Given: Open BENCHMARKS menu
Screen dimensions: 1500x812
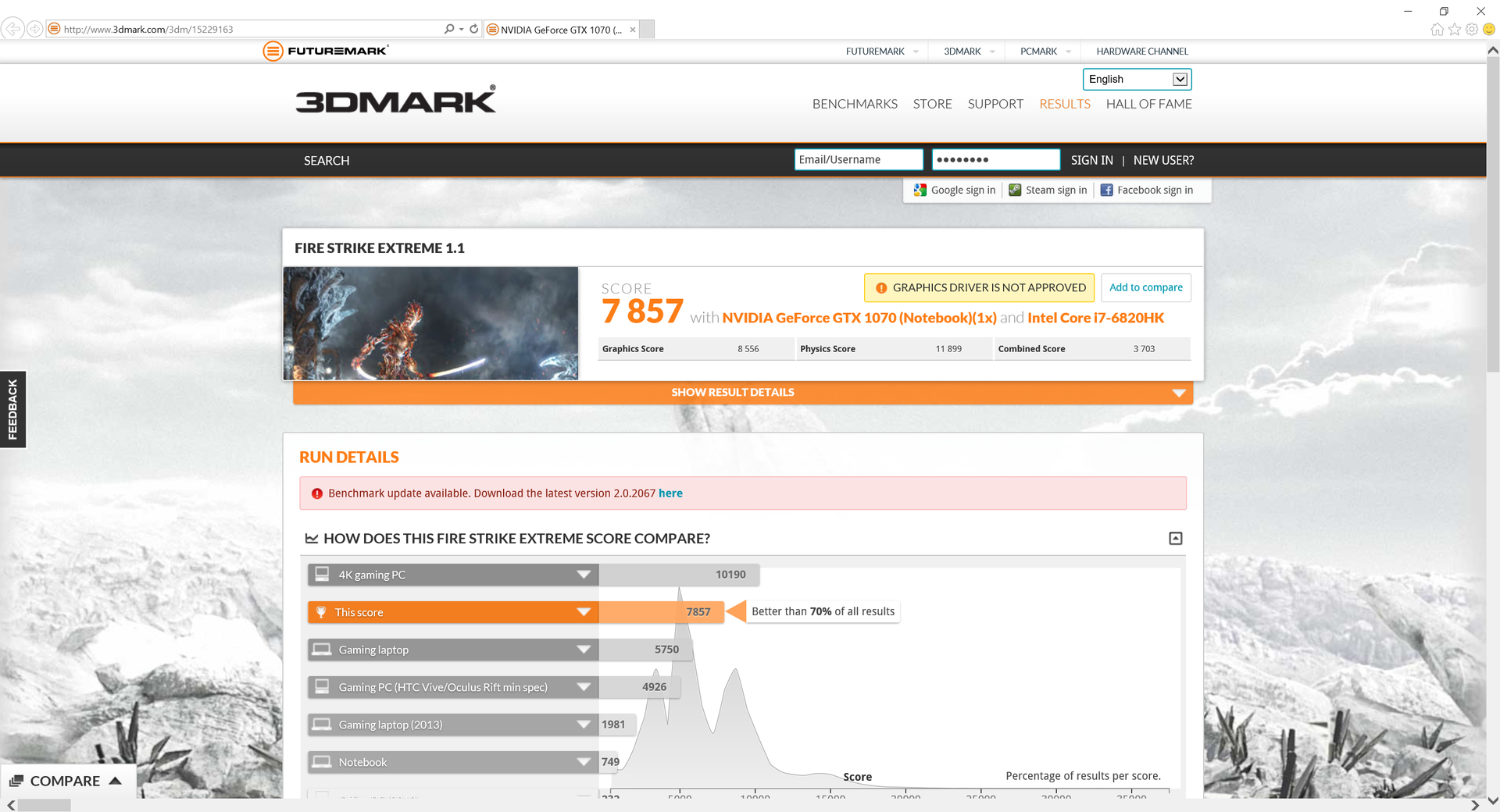Looking at the screenshot, I should point(855,104).
